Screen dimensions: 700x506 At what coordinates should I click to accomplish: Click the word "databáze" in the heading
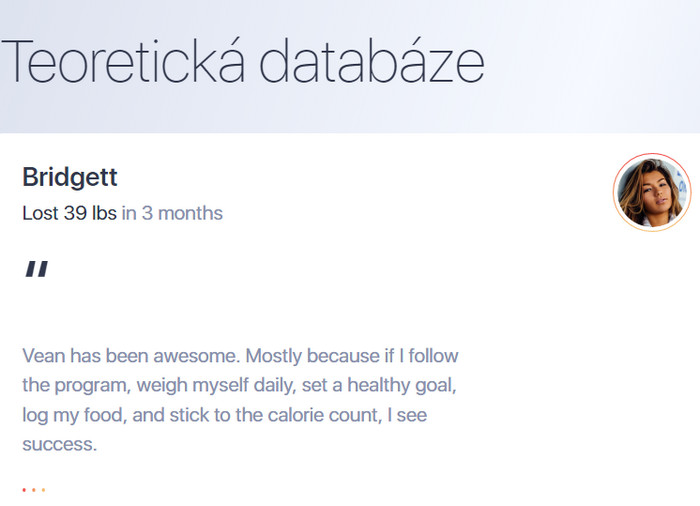click(x=372, y=62)
